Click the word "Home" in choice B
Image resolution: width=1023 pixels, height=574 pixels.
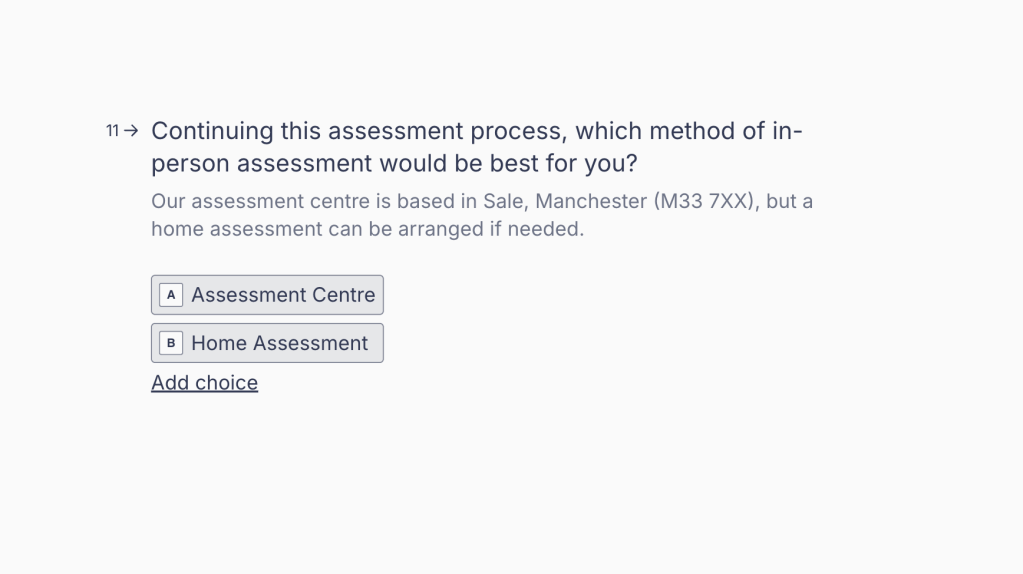click(x=219, y=343)
